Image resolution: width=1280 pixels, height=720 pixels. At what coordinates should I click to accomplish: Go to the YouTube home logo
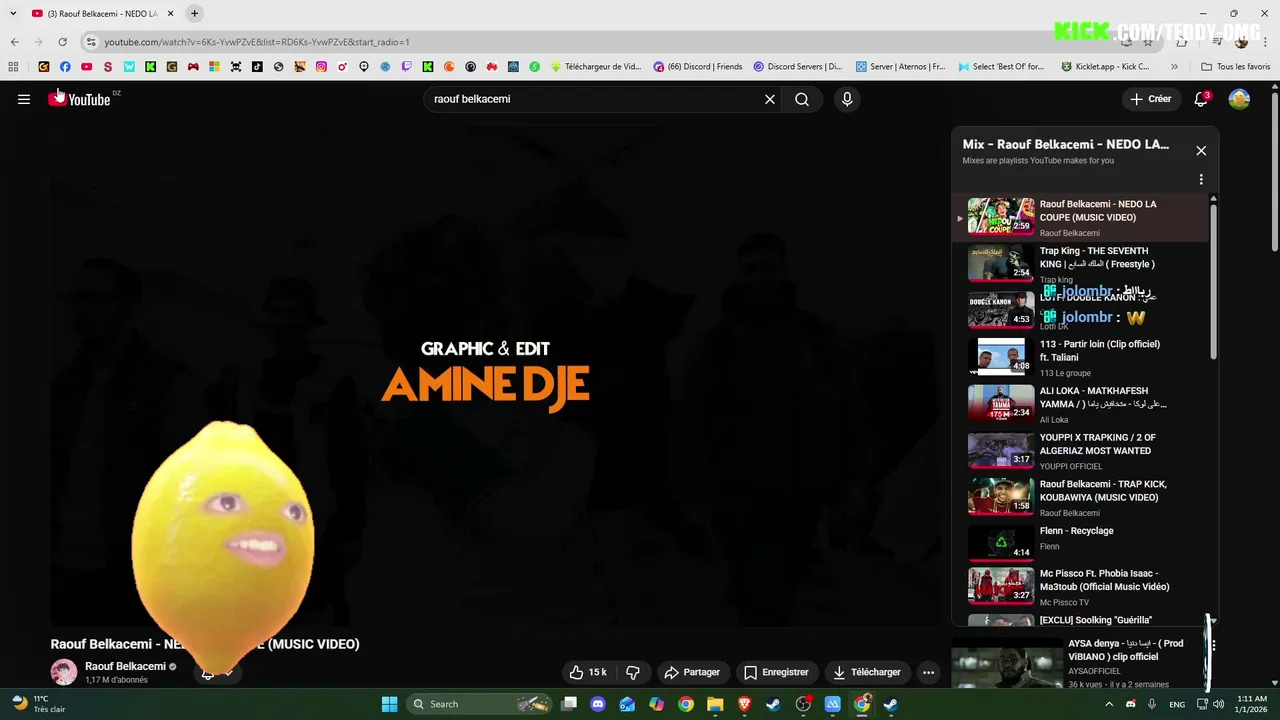tap(79, 99)
